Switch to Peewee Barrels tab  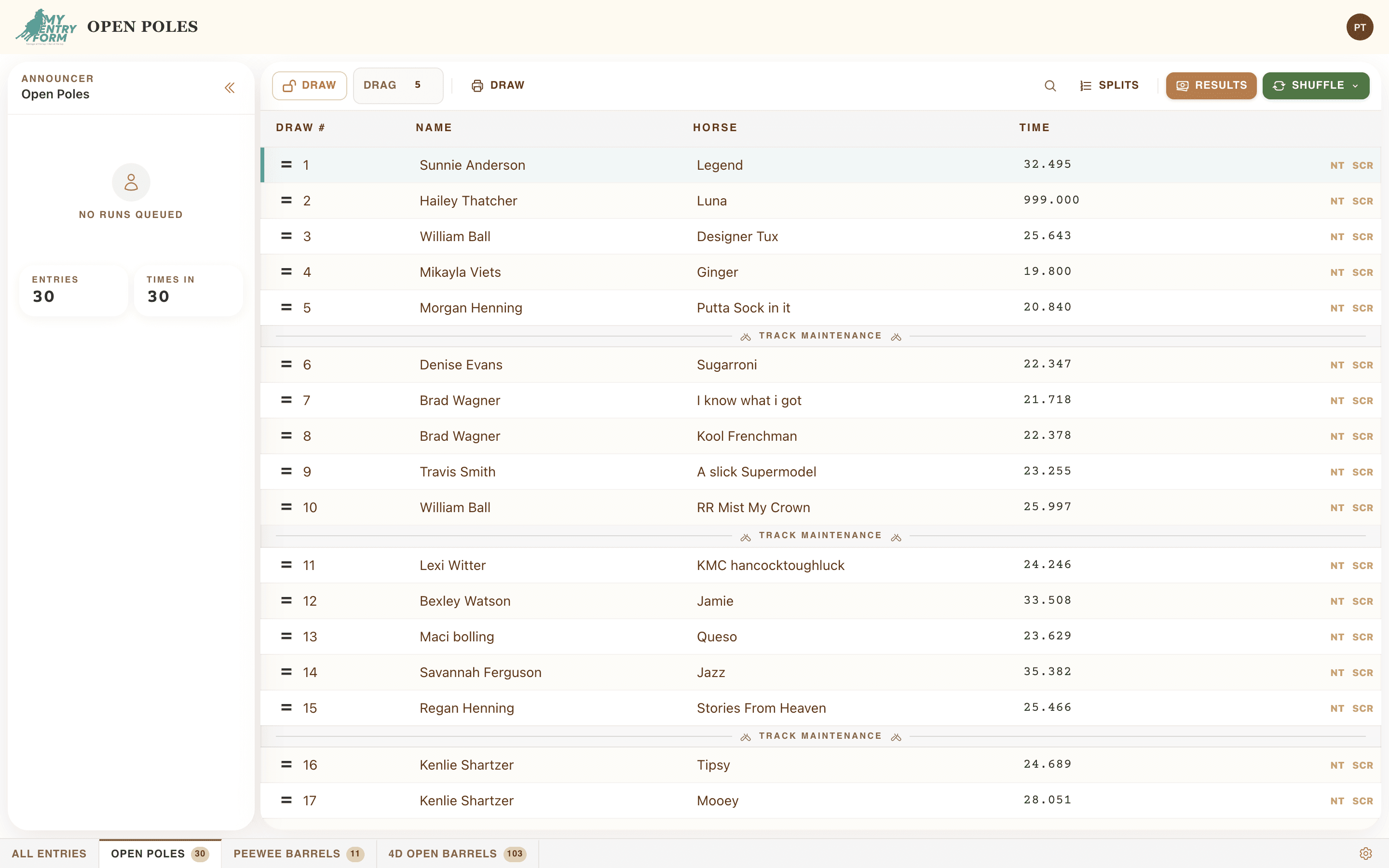point(299,854)
